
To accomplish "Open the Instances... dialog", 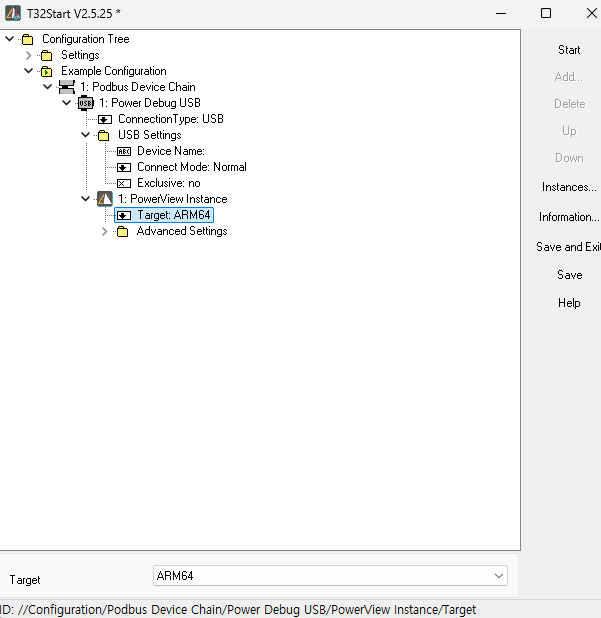I will click(569, 187).
